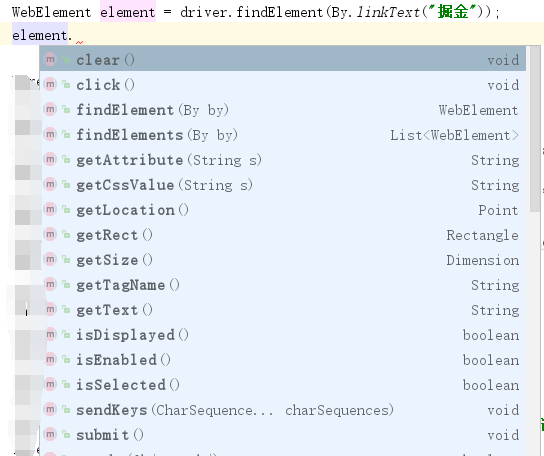
Task: Click the method icon beside submit()
Action: click(x=50, y=434)
